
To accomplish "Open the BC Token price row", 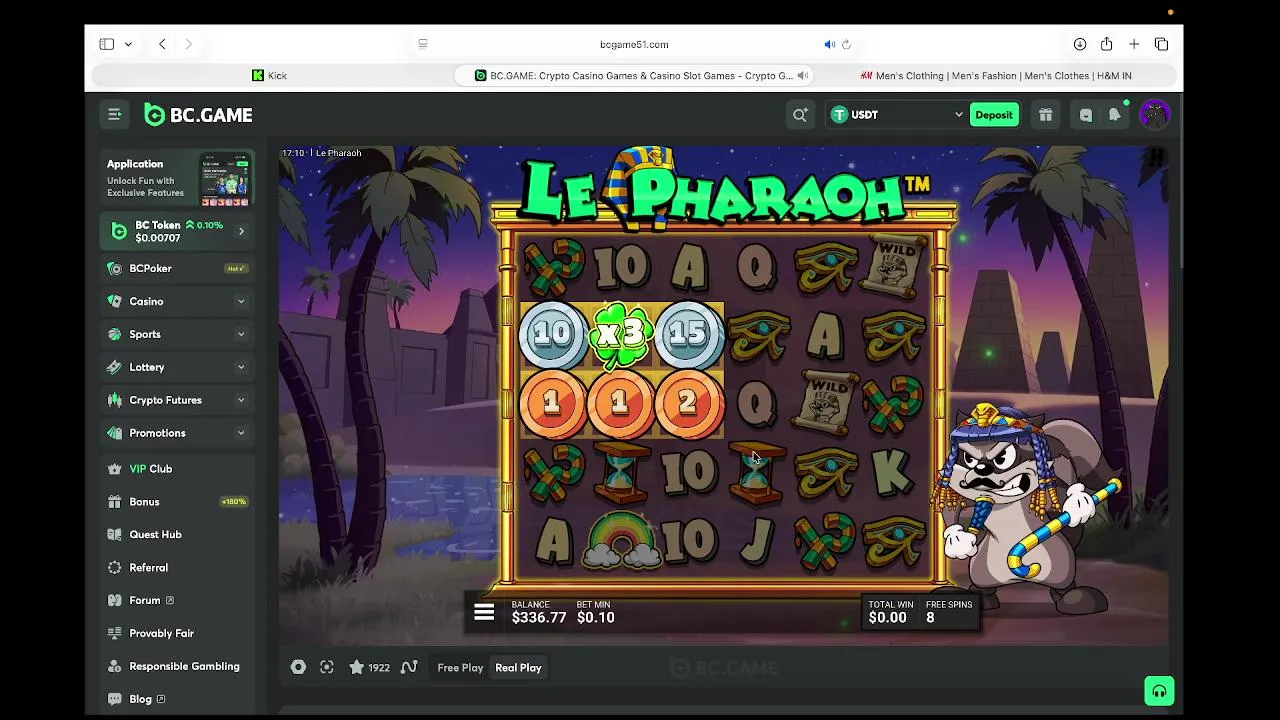I will [177, 231].
